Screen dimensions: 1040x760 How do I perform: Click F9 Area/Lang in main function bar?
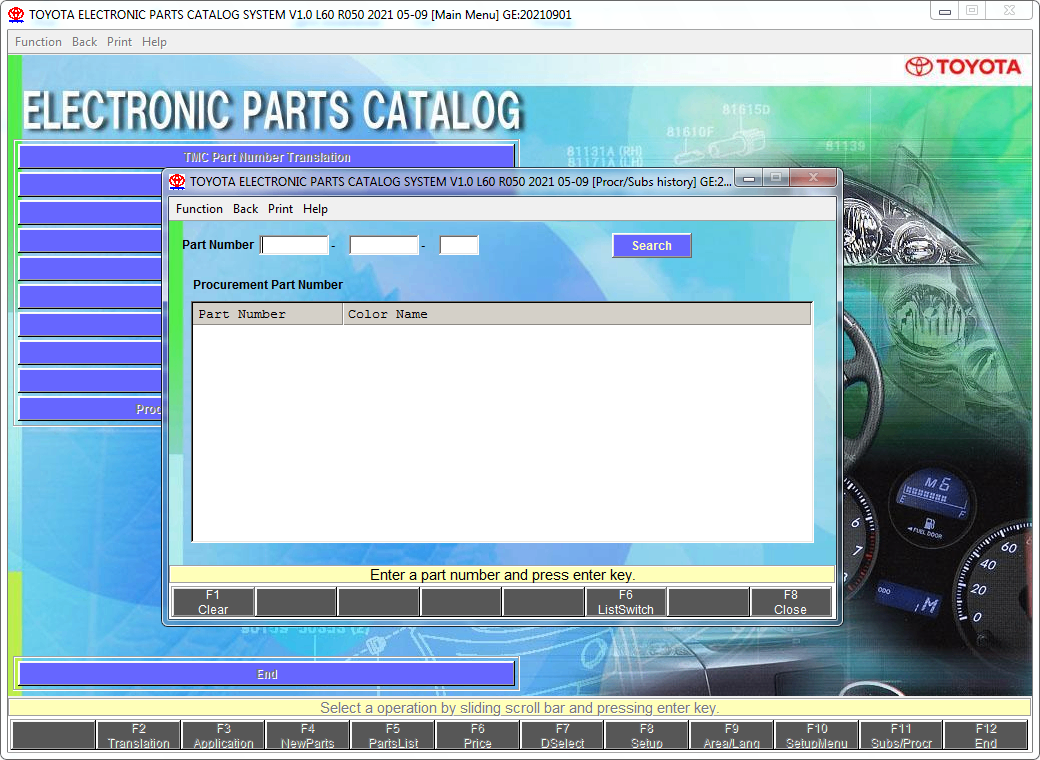[732, 735]
